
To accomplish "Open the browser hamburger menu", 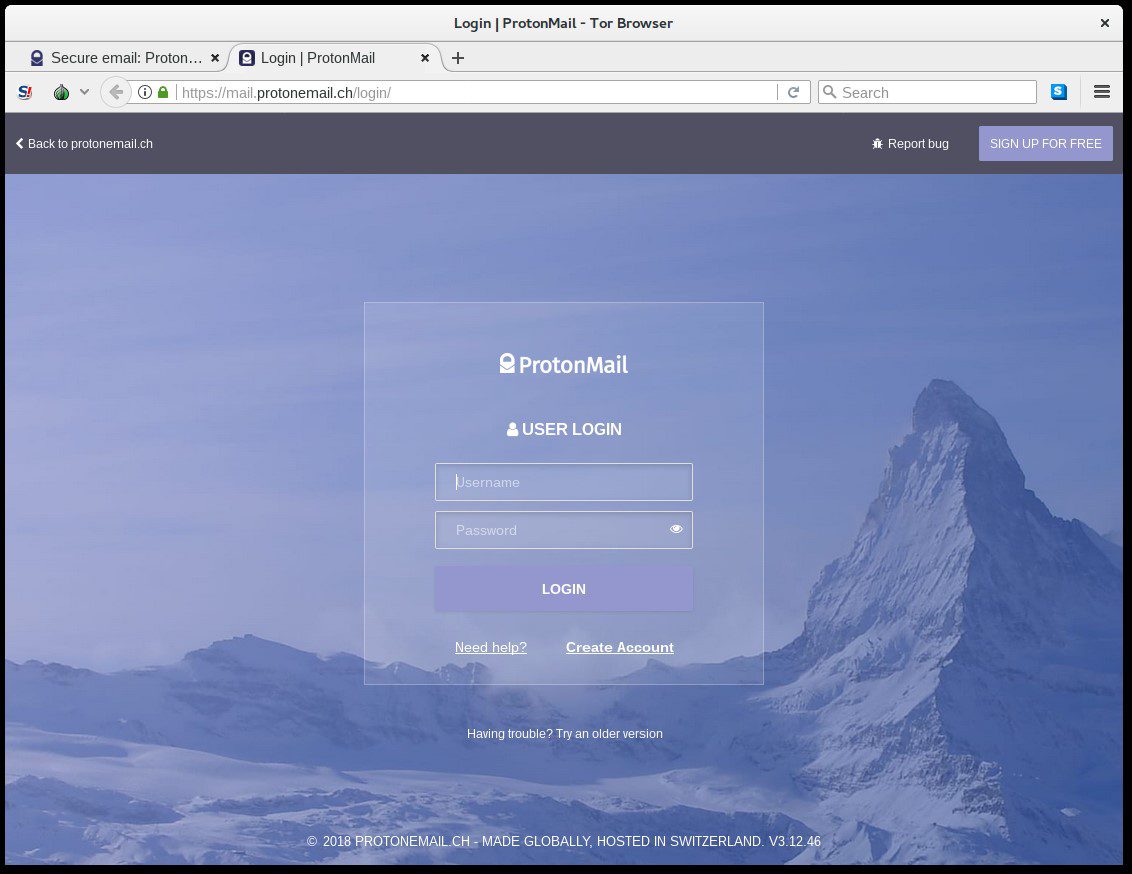I will point(1101,92).
